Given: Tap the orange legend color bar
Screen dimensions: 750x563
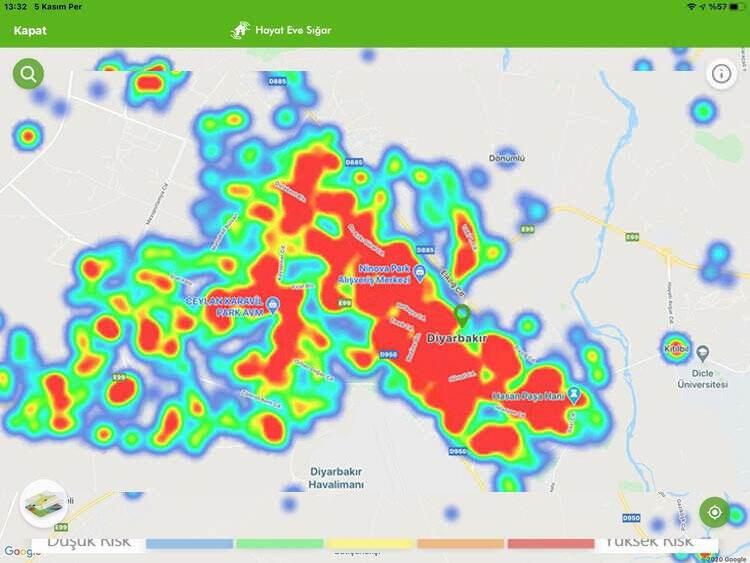Looking at the screenshot, I should point(461,544).
